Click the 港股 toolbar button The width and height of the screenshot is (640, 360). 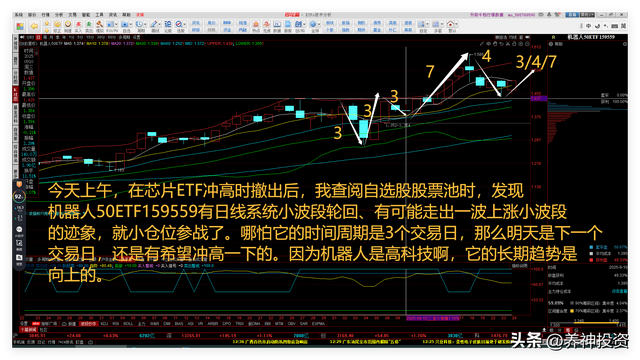408,22
